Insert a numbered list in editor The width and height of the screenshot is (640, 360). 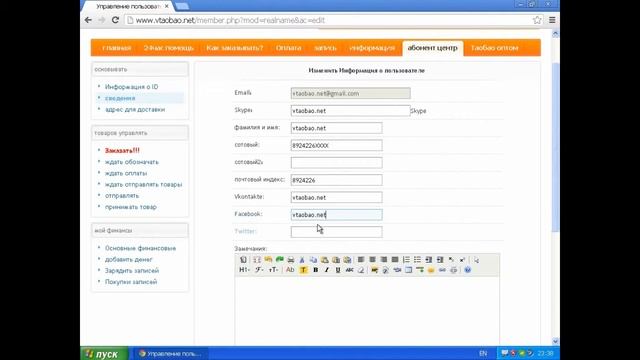coord(406,260)
